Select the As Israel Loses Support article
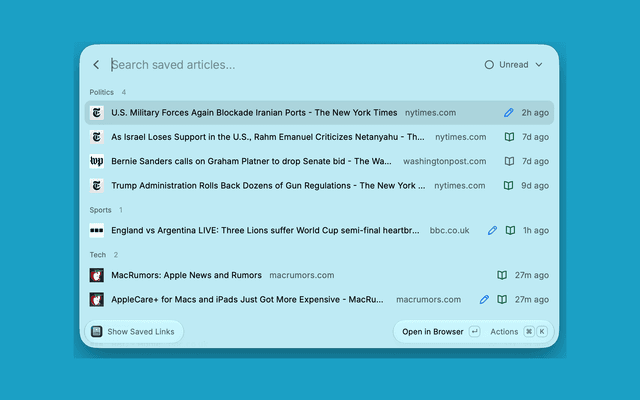This screenshot has width=640, height=400. (319, 137)
